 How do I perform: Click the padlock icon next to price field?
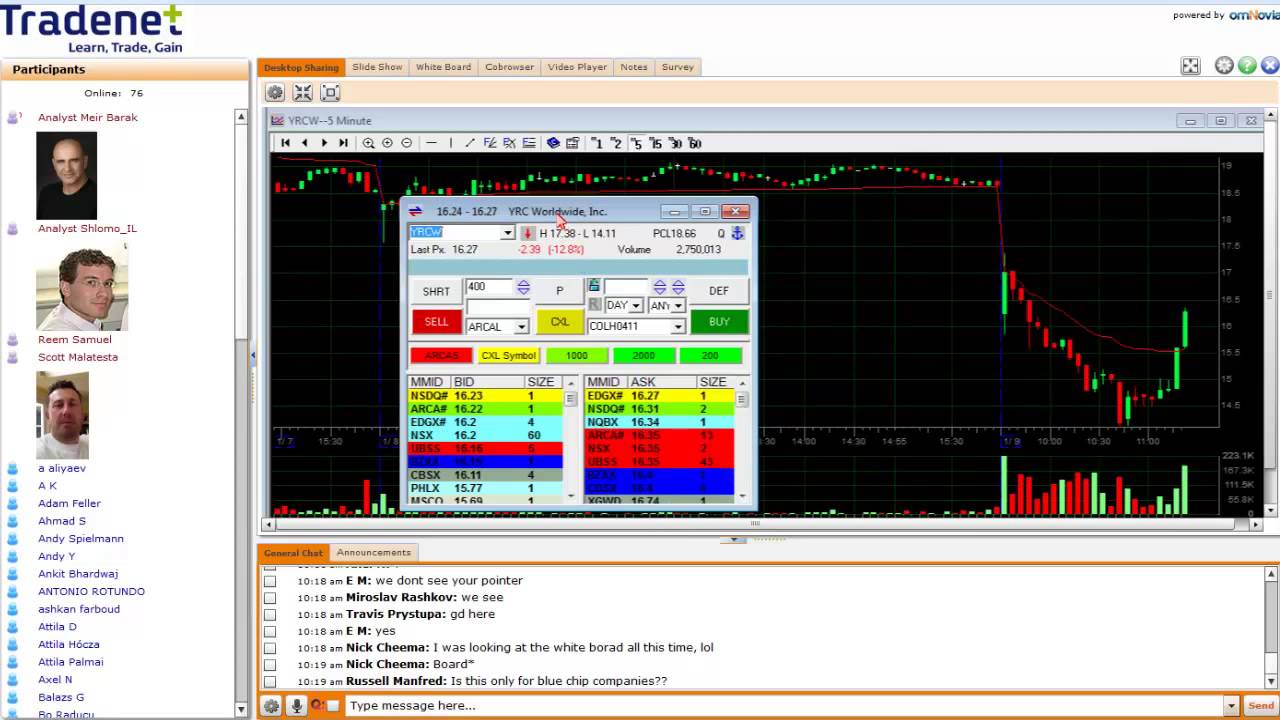coord(593,286)
